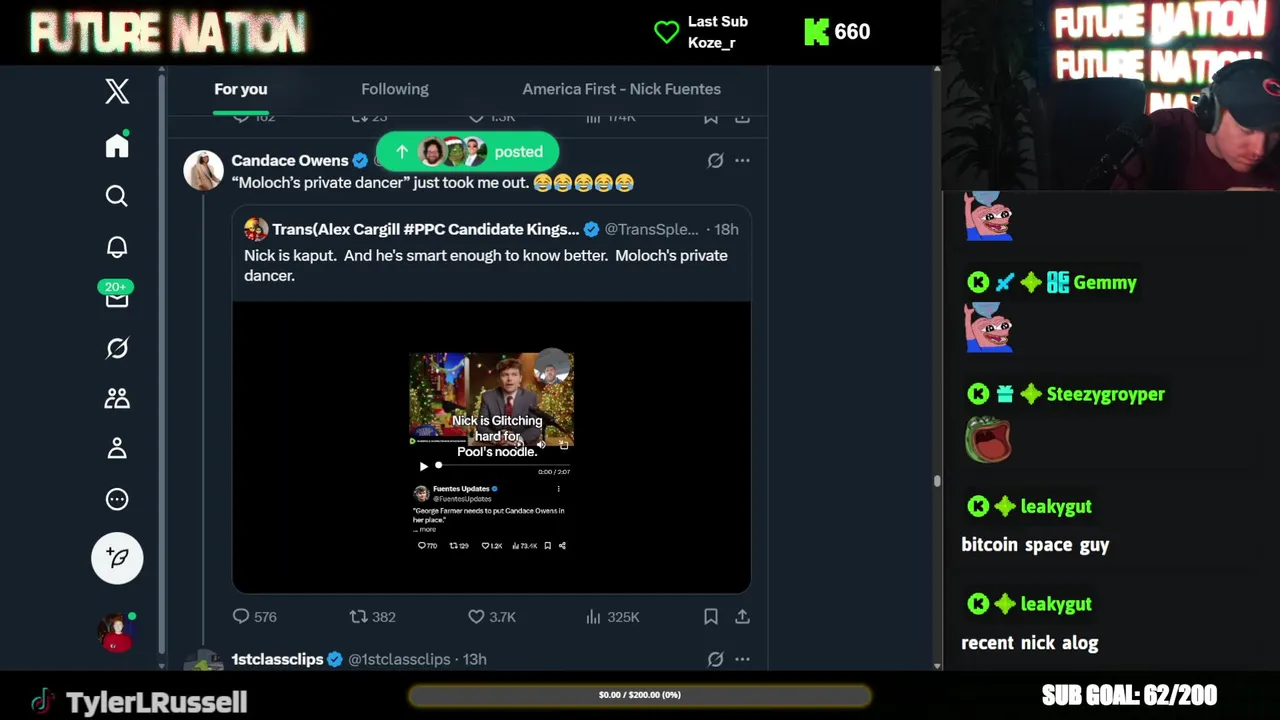Click 'TylerLRussell' overlay text
The height and width of the screenshot is (720, 1280).
[x=156, y=702]
